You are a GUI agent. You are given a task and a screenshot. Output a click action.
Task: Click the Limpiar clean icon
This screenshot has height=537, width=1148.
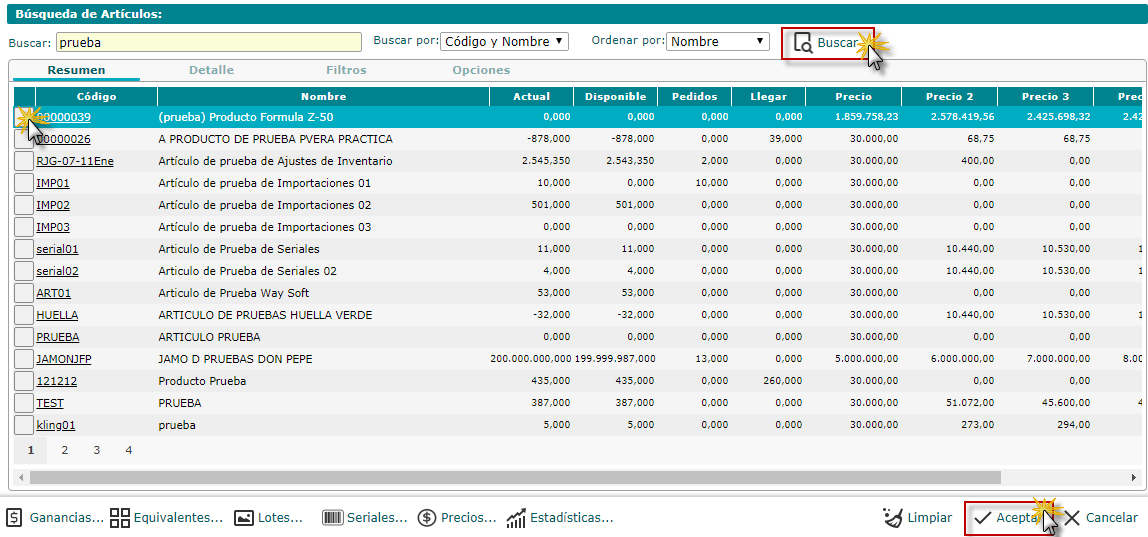[893, 518]
